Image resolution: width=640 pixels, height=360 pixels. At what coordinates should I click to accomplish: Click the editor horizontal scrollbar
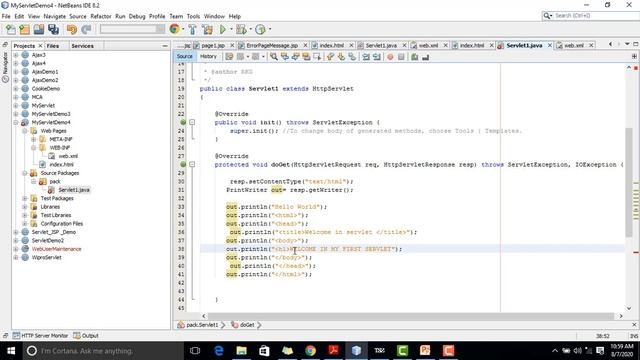(411, 316)
